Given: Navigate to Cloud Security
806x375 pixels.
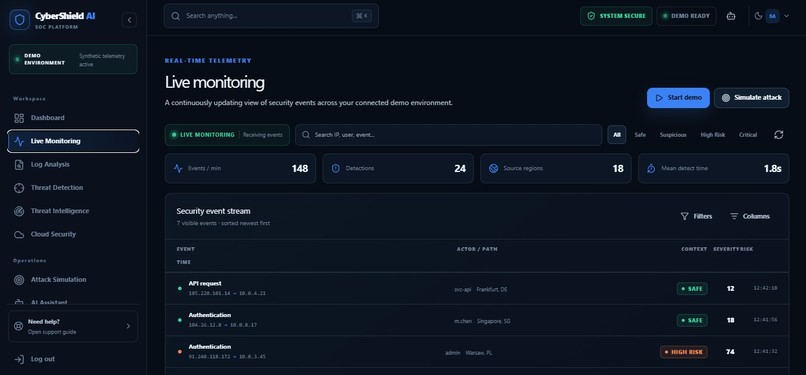Looking at the screenshot, I should click(x=73, y=234).
